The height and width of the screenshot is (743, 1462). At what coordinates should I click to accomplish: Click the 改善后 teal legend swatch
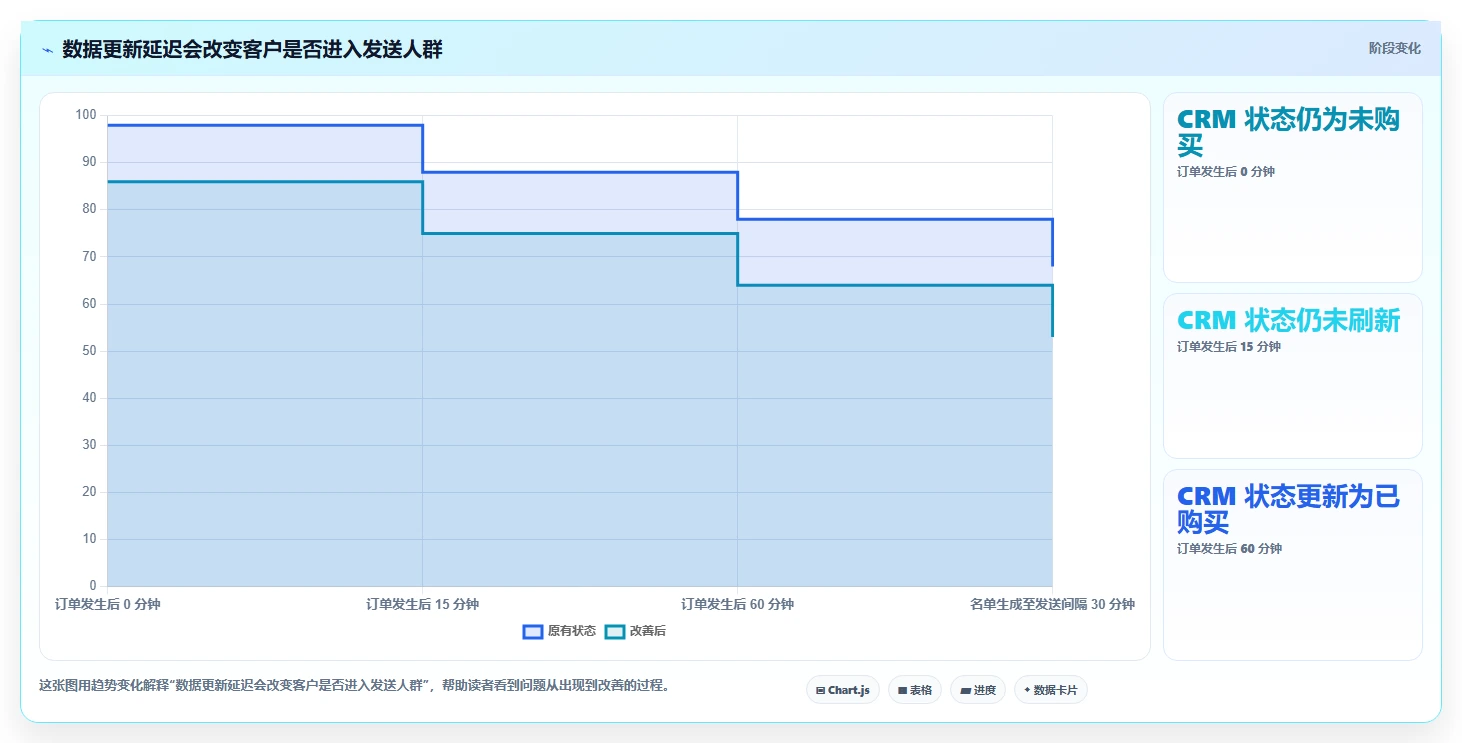615,631
